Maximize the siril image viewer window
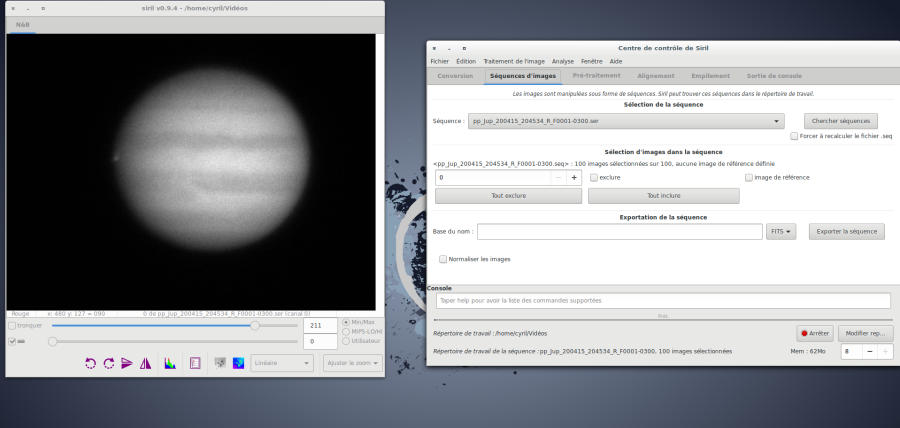Image resolution: width=900 pixels, height=428 pixels. (43, 9)
